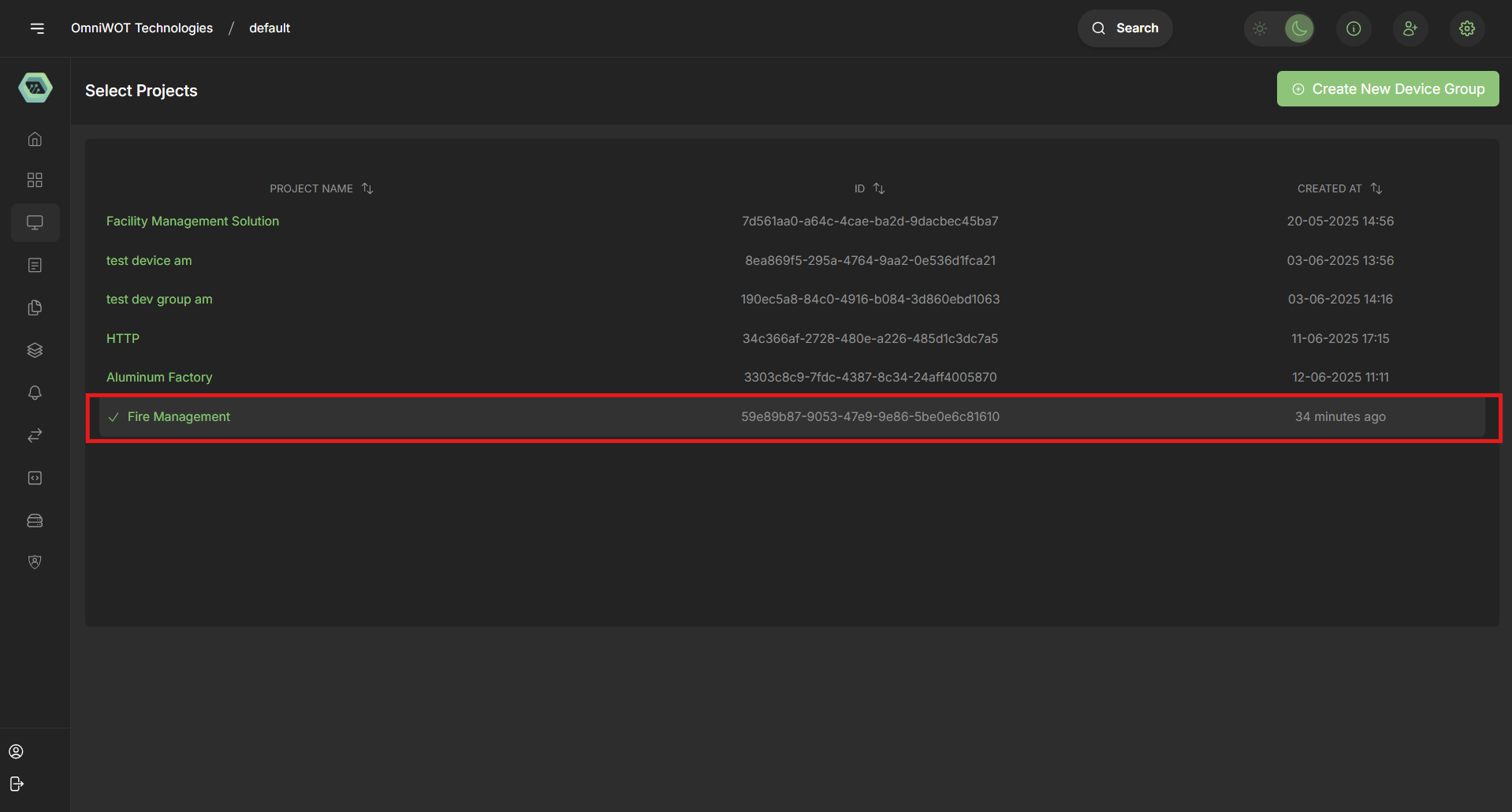The image size is (1512, 812).
Task: Open the database server icon in sidebar
Action: pyautogui.click(x=35, y=520)
